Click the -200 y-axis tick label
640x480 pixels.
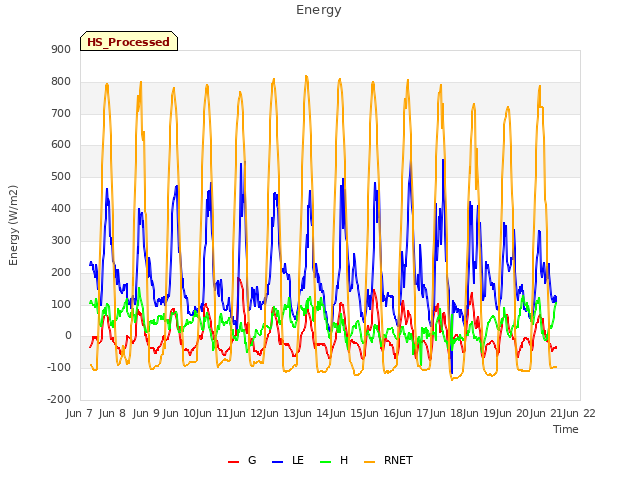pos(59,399)
